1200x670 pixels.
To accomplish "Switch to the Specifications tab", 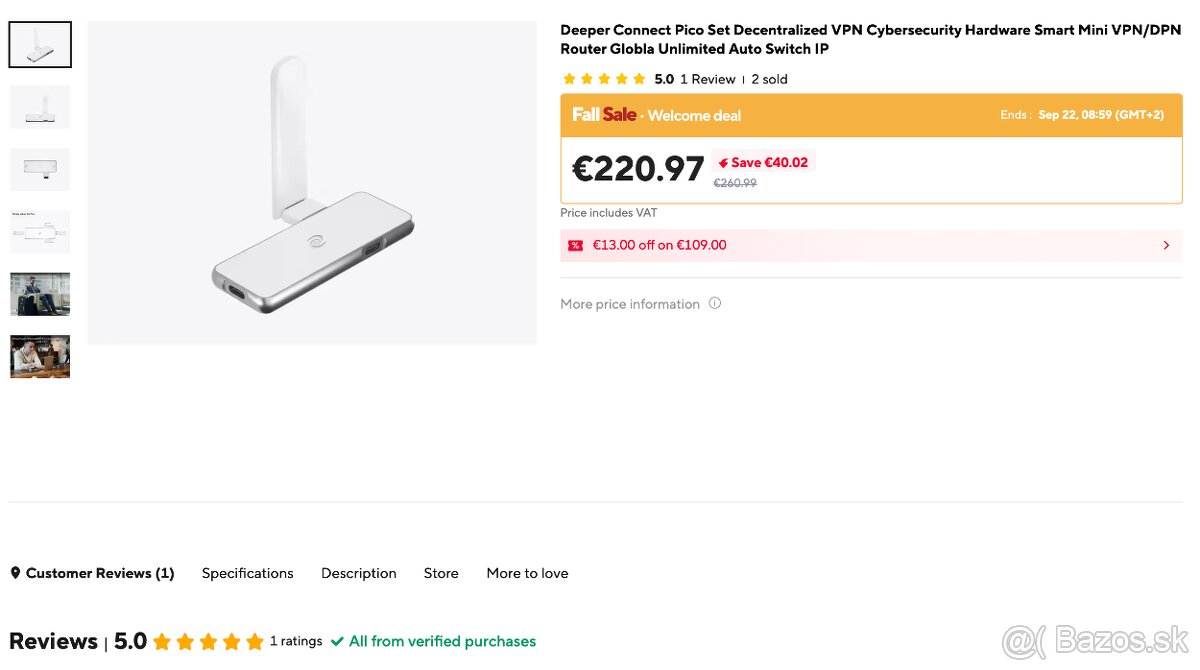I will [x=247, y=572].
